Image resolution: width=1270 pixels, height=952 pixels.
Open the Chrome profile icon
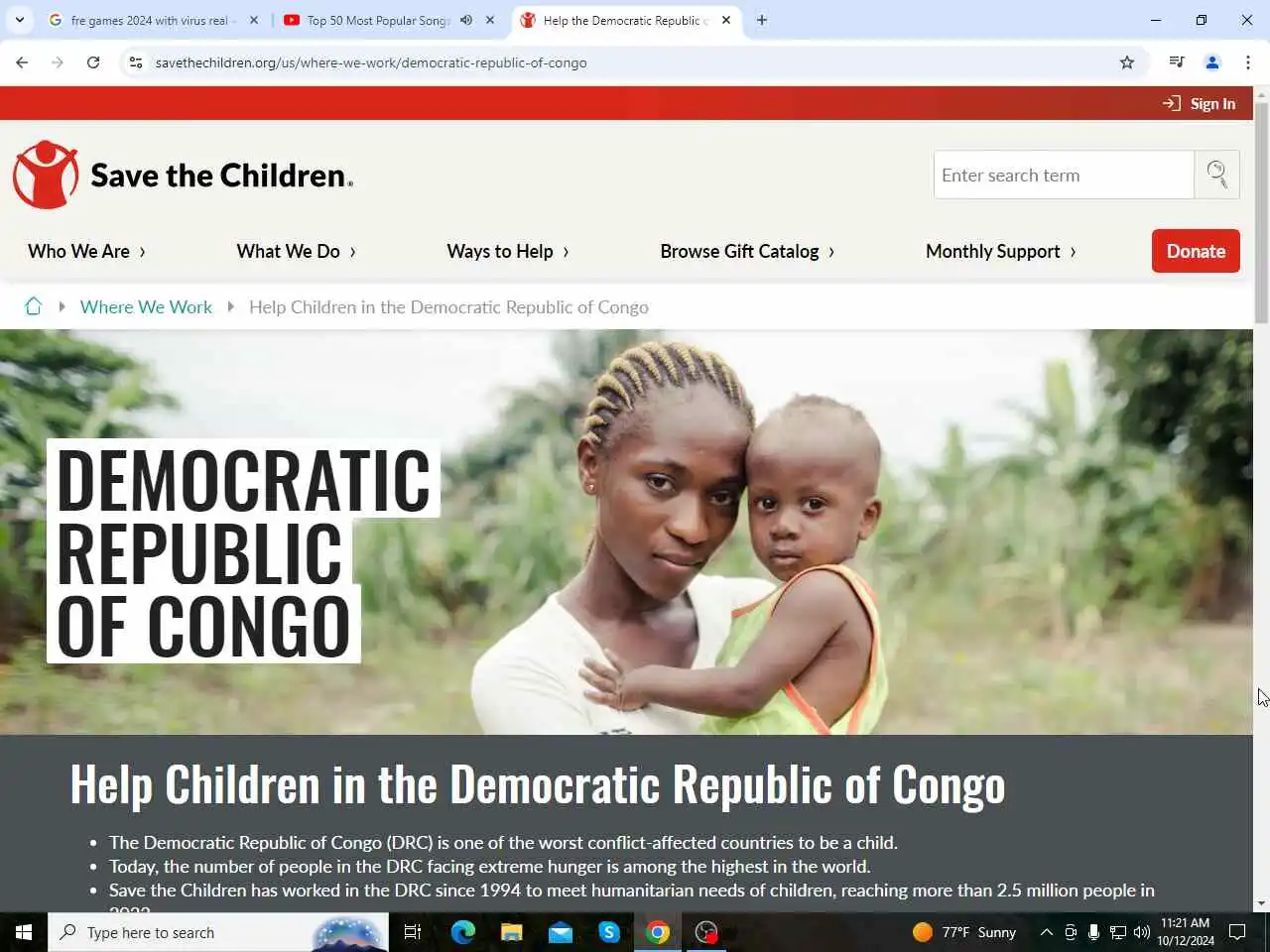[1212, 62]
